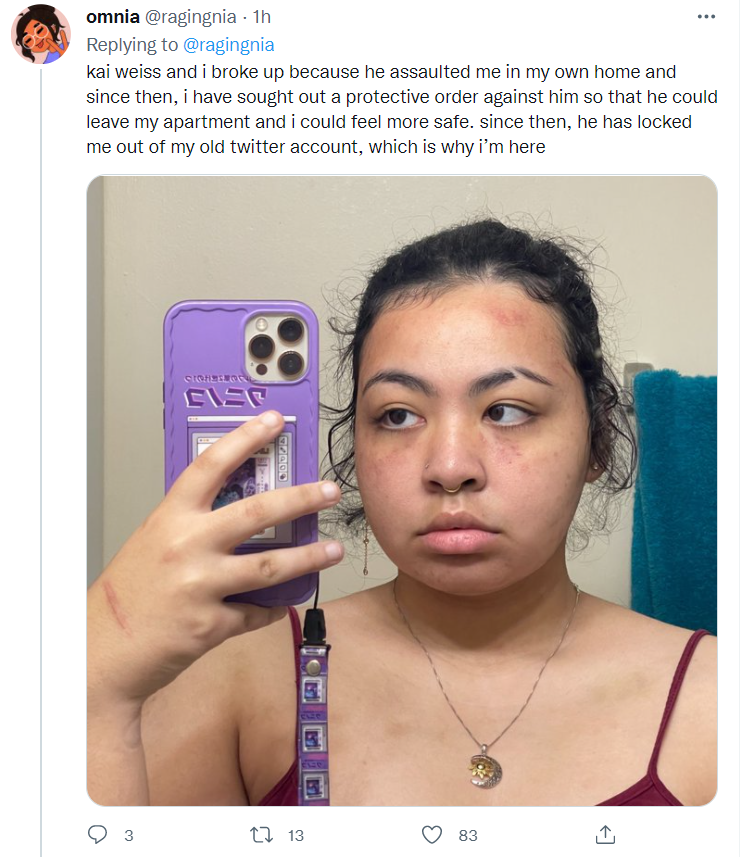Viewport: 741px width, 857px height.
Task: Click the retweet count 13
Action: [296, 836]
